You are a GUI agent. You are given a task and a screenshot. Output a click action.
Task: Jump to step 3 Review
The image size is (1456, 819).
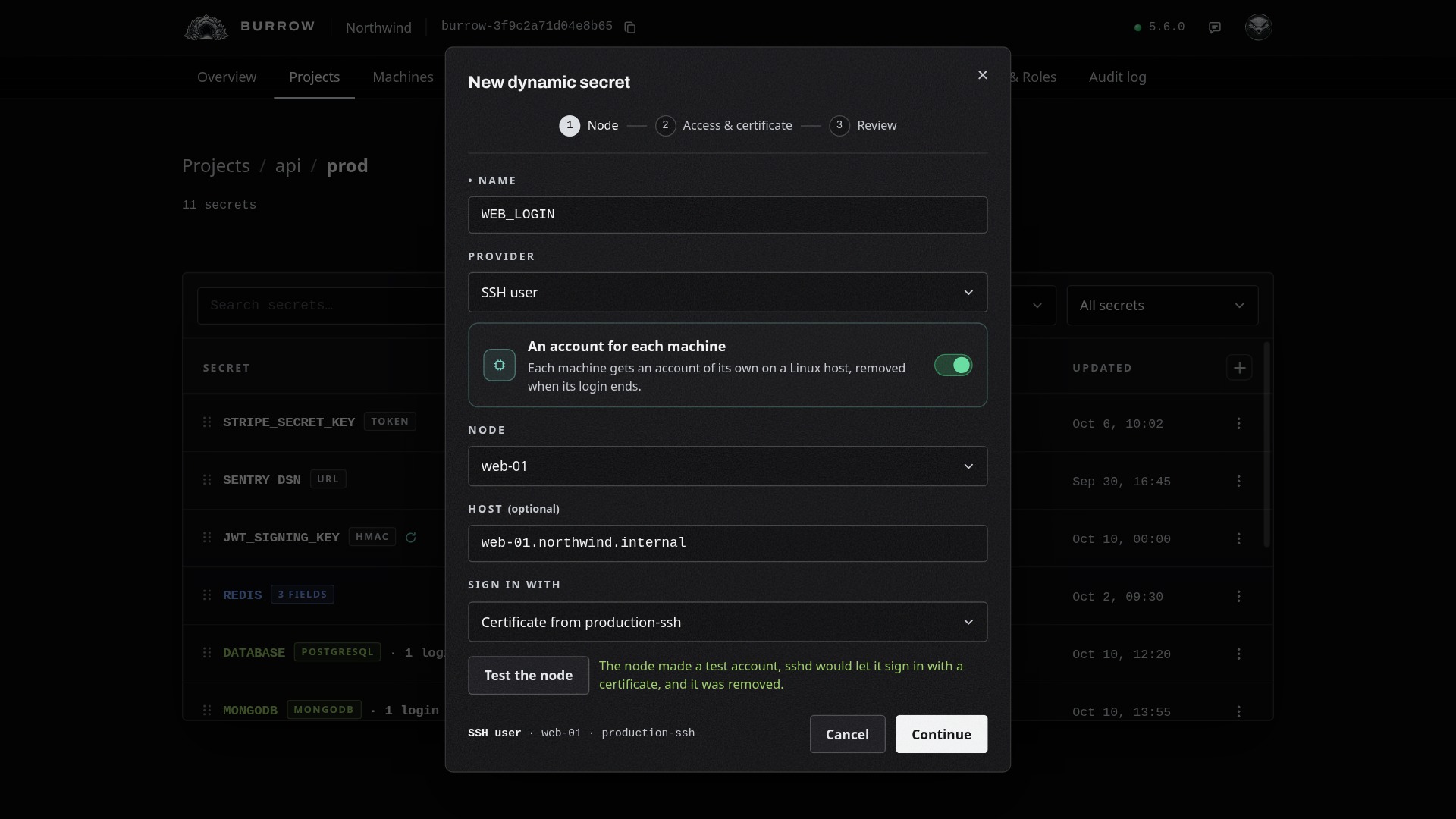click(x=863, y=126)
